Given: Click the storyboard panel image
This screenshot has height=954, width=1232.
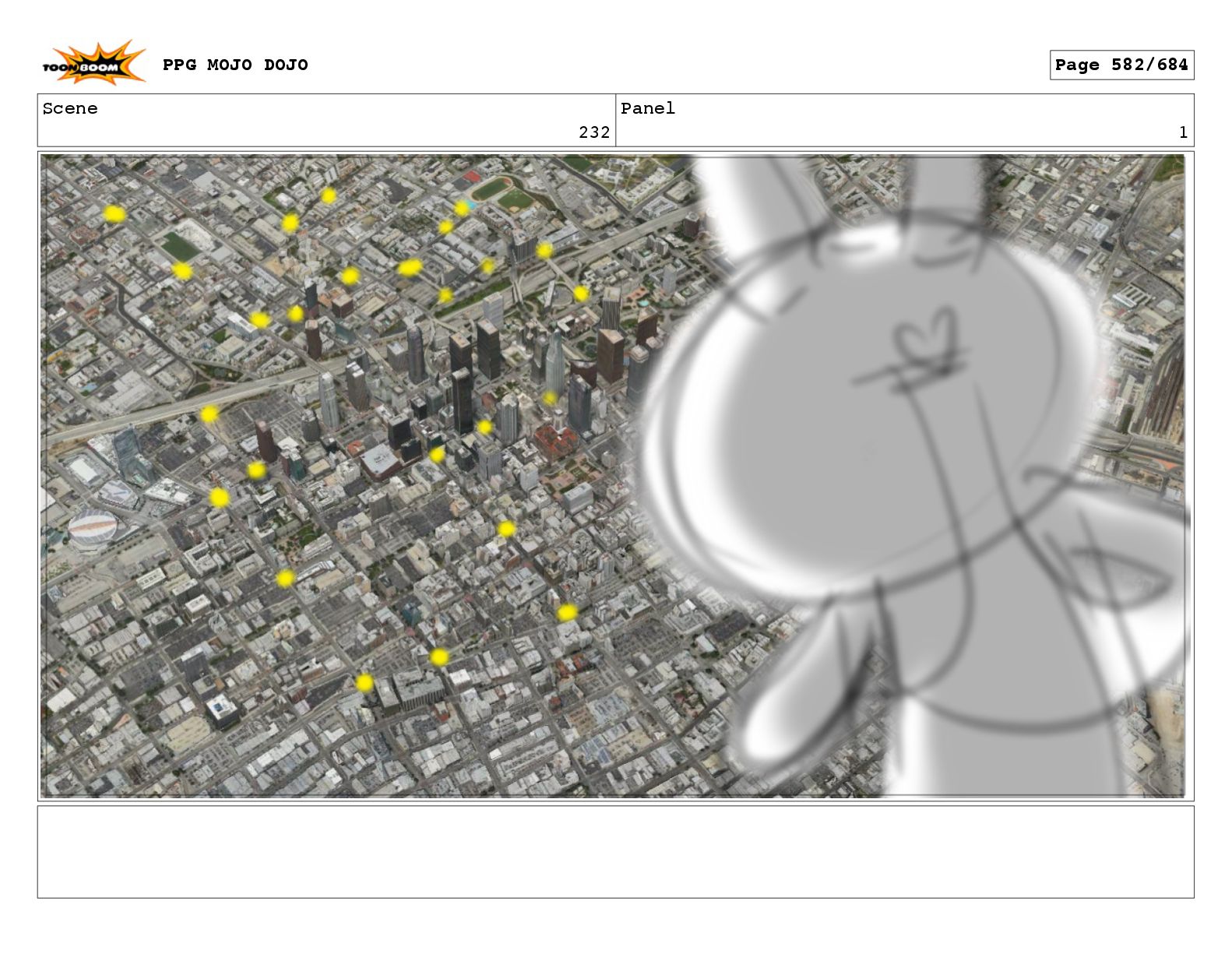Looking at the screenshot, I should point(615,476).
